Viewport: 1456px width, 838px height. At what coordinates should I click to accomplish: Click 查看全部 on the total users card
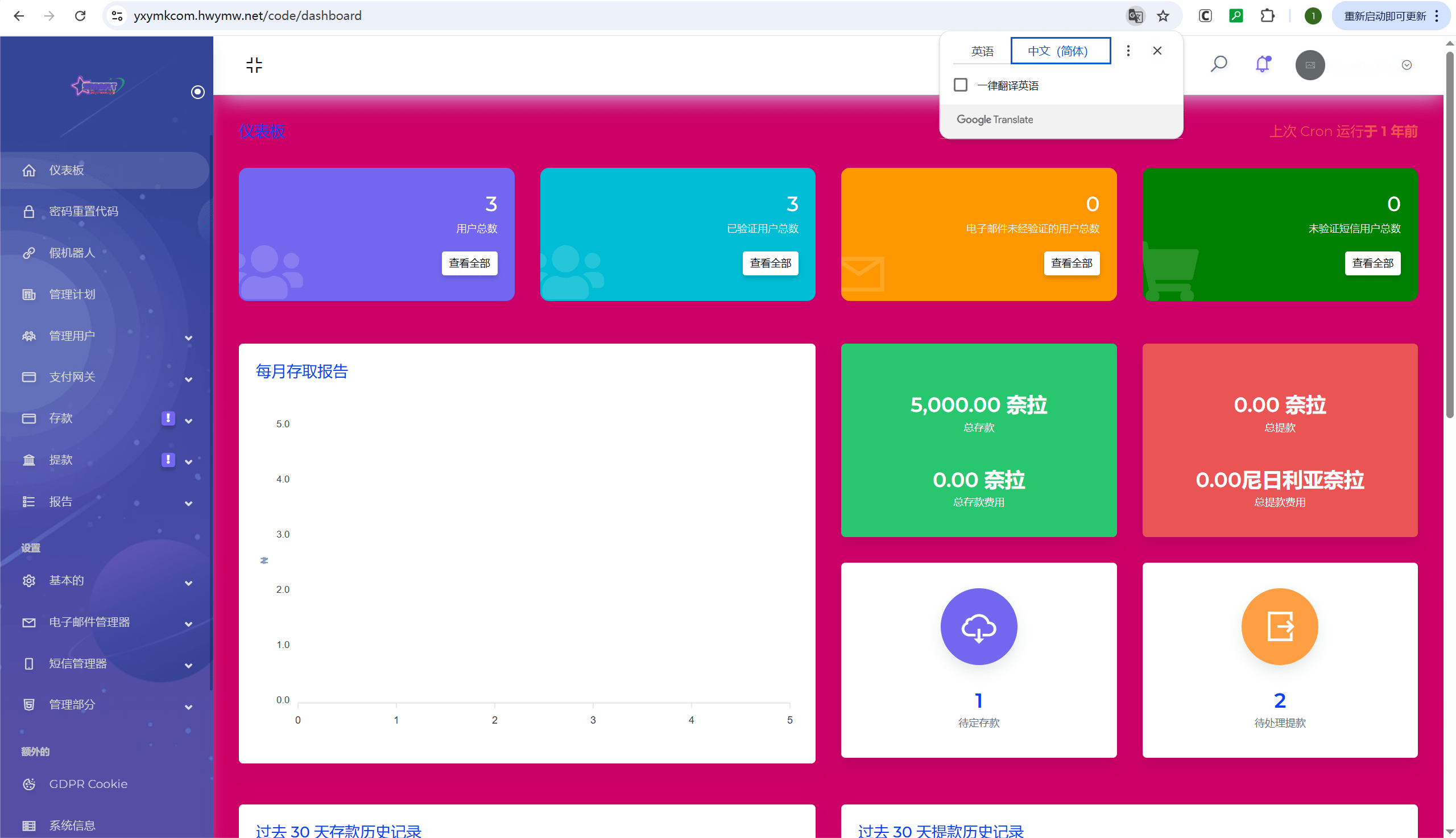[x=469, y=263]
